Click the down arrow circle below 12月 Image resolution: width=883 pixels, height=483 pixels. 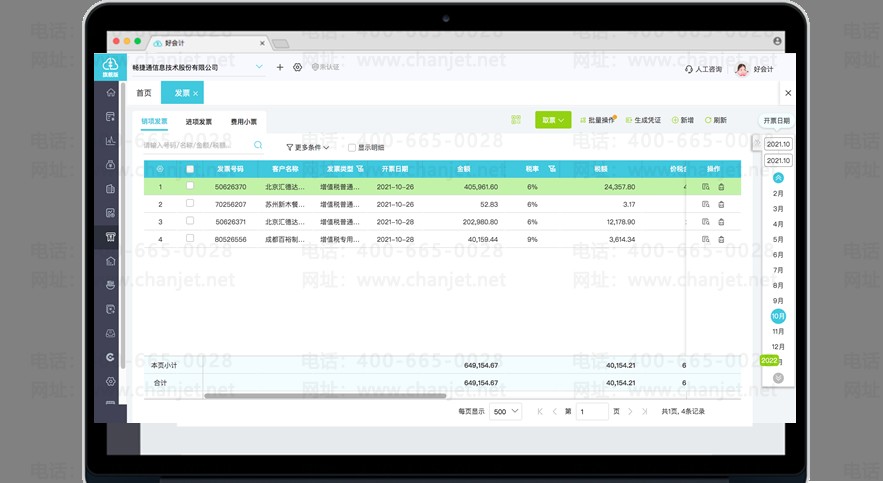778,378
